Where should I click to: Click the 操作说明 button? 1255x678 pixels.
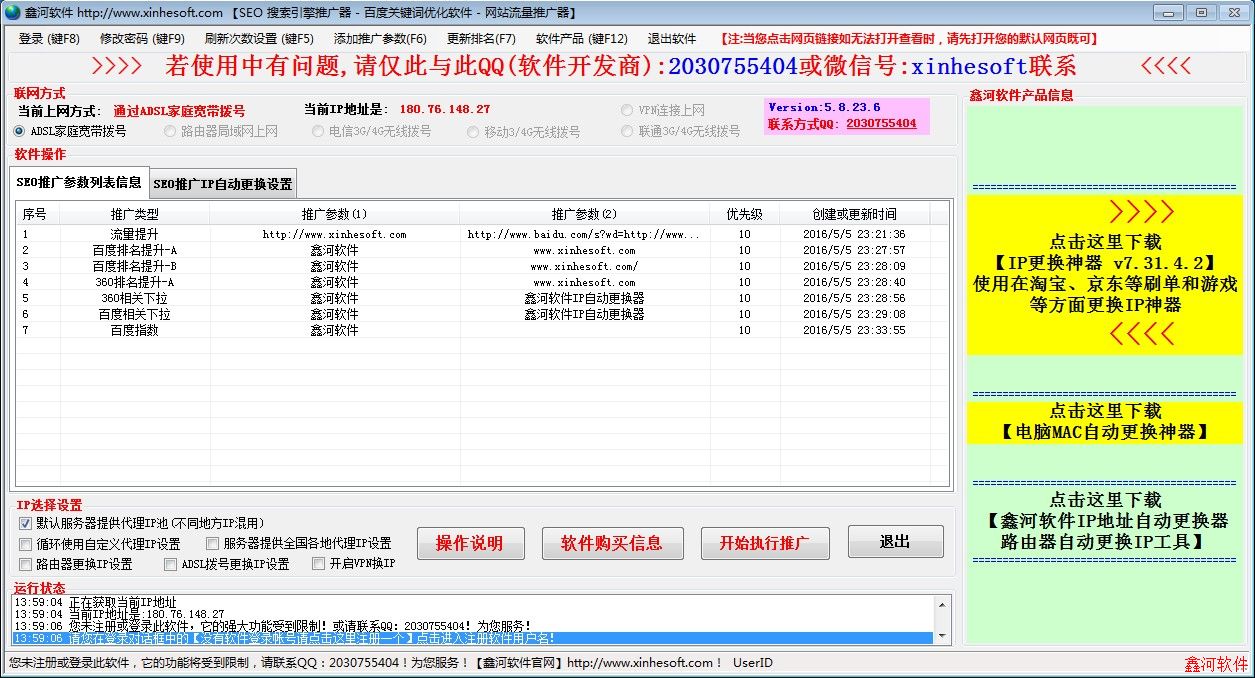coord(469,543)
